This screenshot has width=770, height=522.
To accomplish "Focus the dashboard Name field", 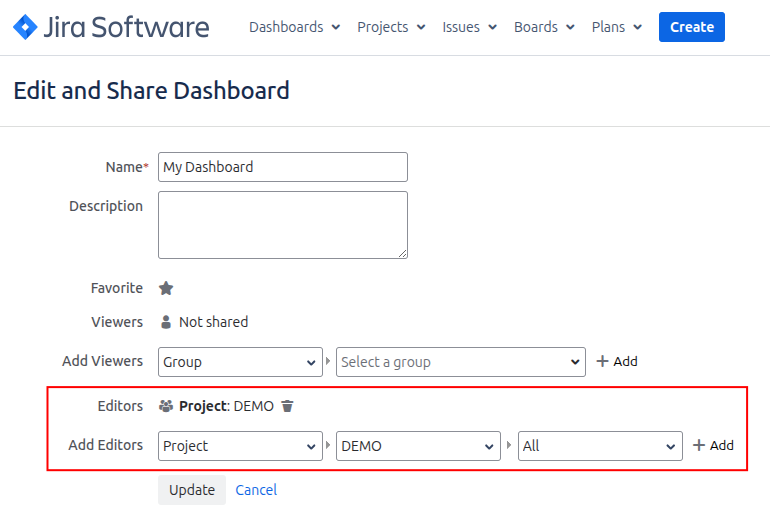I will (x=283, y=167).
